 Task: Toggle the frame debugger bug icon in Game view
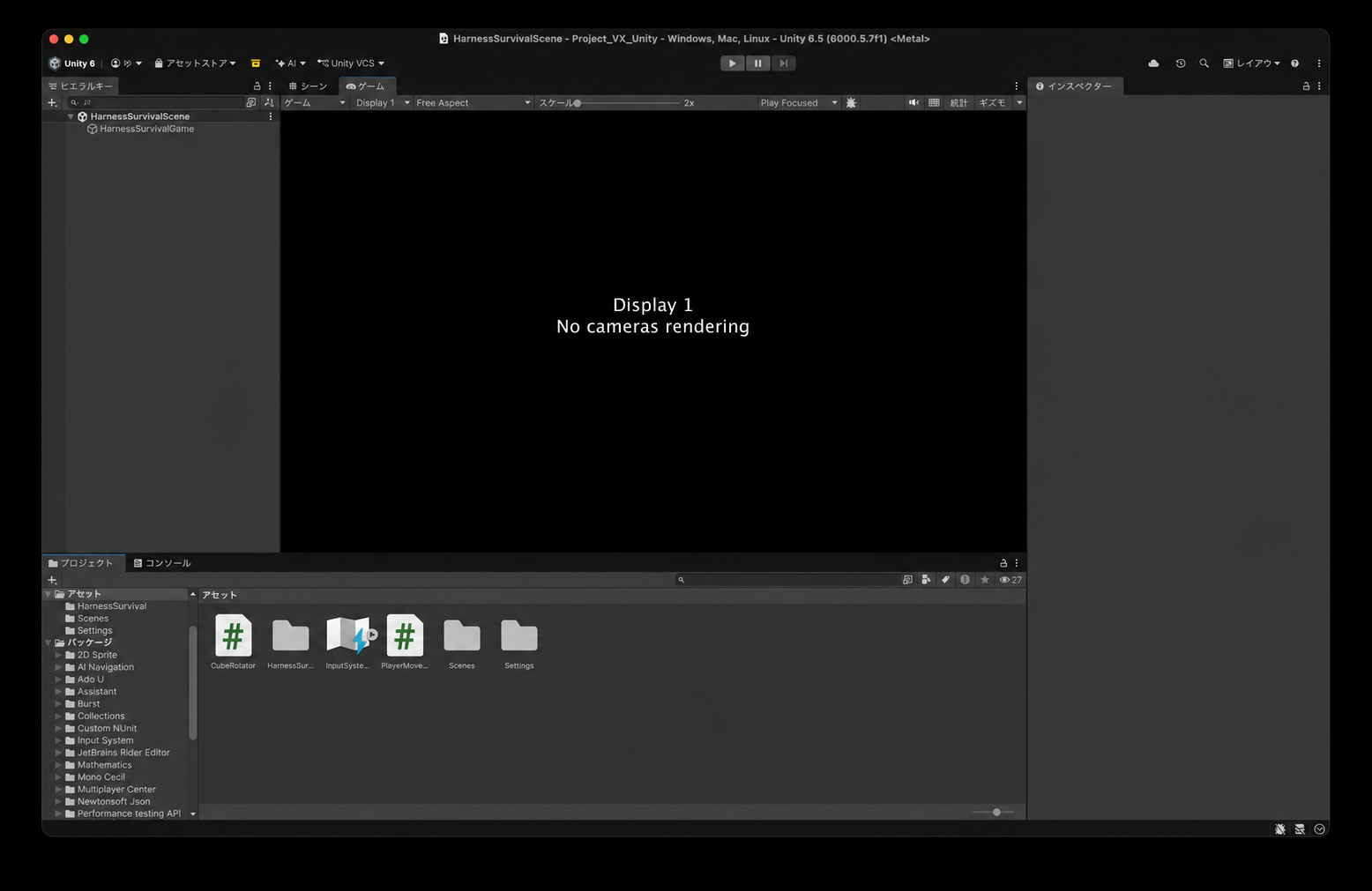(x=851, y=103)
